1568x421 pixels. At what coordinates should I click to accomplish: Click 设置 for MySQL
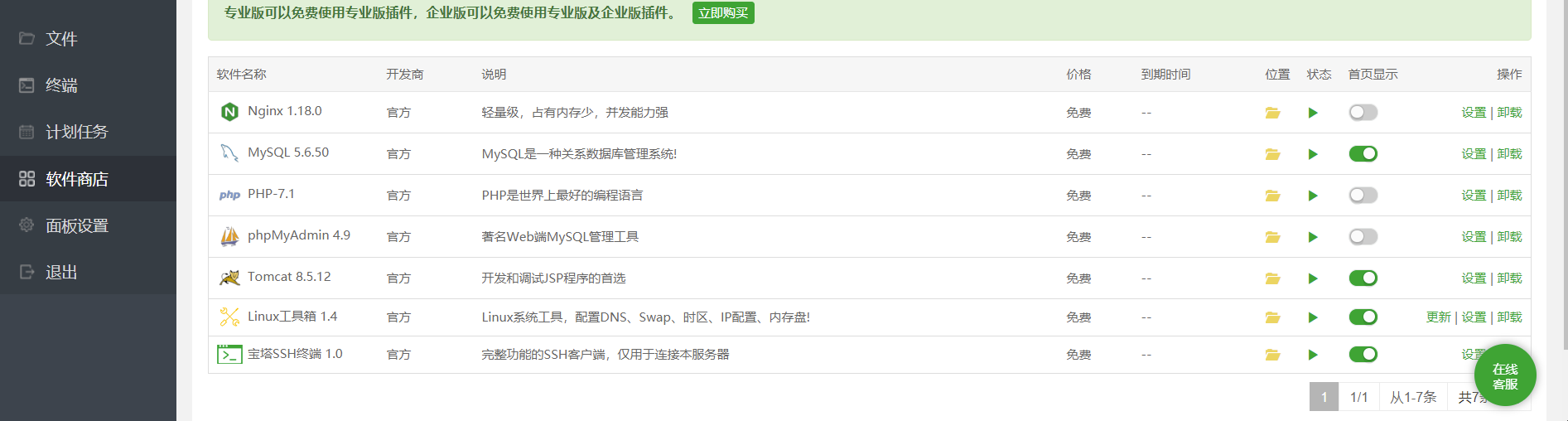pos(1474,154)
